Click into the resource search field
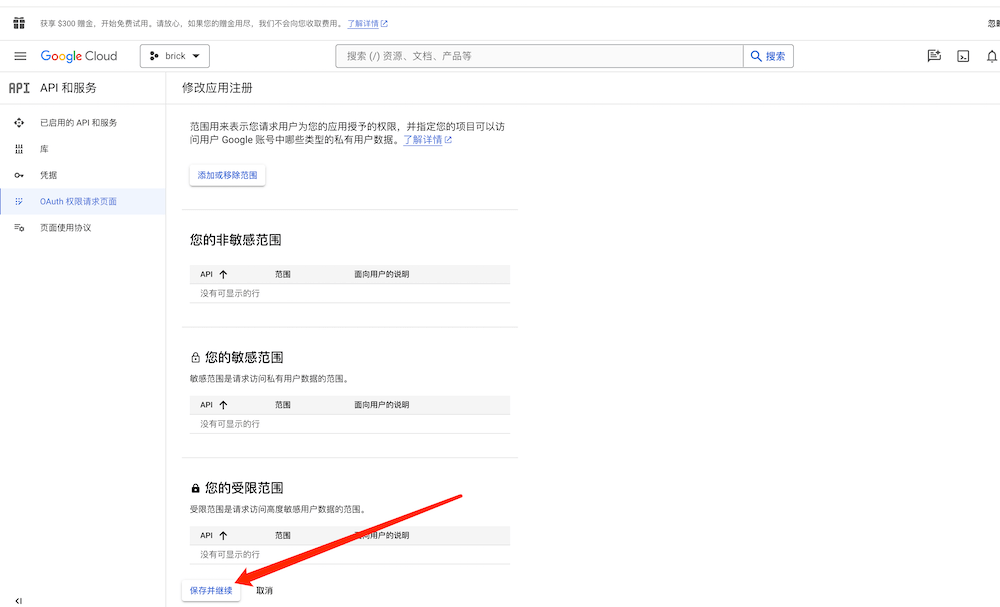The width and height of the screenshot is (1000, 607). [540, 56]
